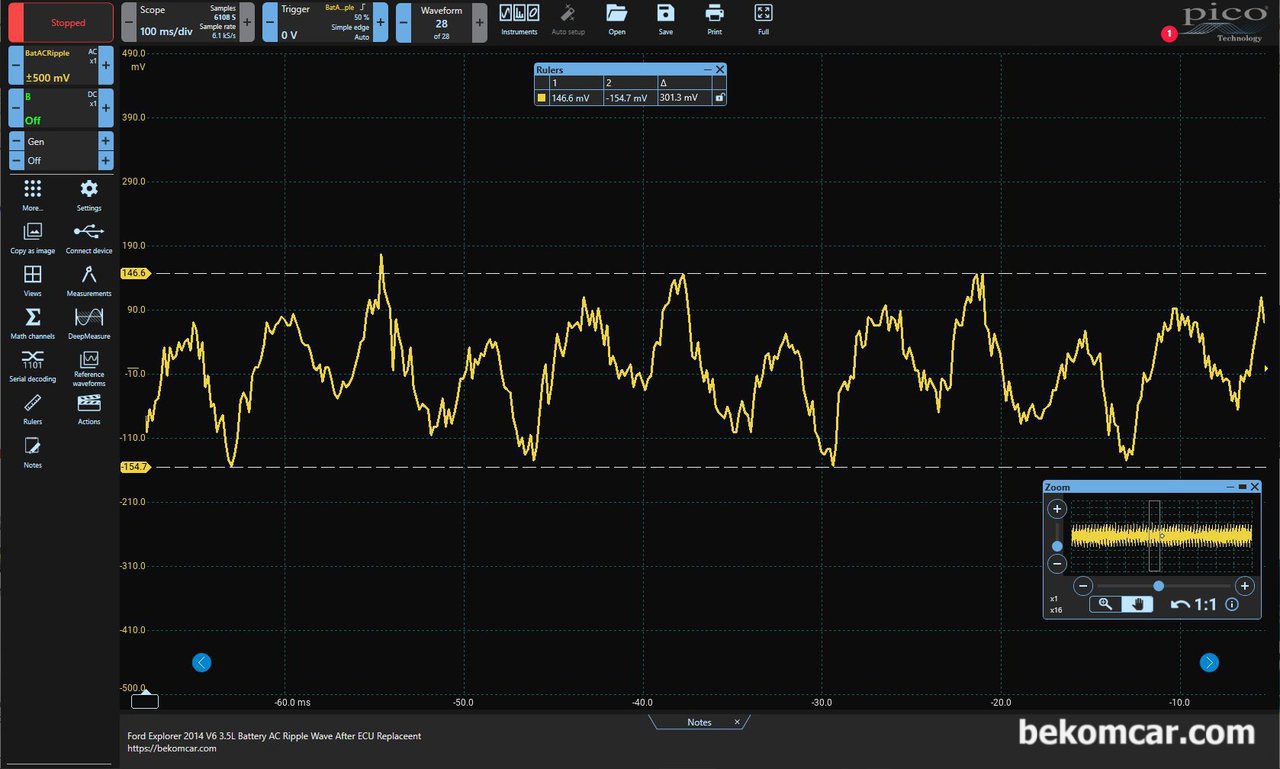Click vertical zoom slider handle
1280x769 pixels.
[x=1058, y=546]
